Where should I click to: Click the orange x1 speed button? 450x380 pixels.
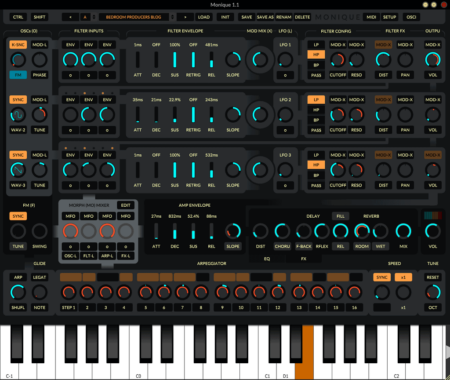point(403,277)
